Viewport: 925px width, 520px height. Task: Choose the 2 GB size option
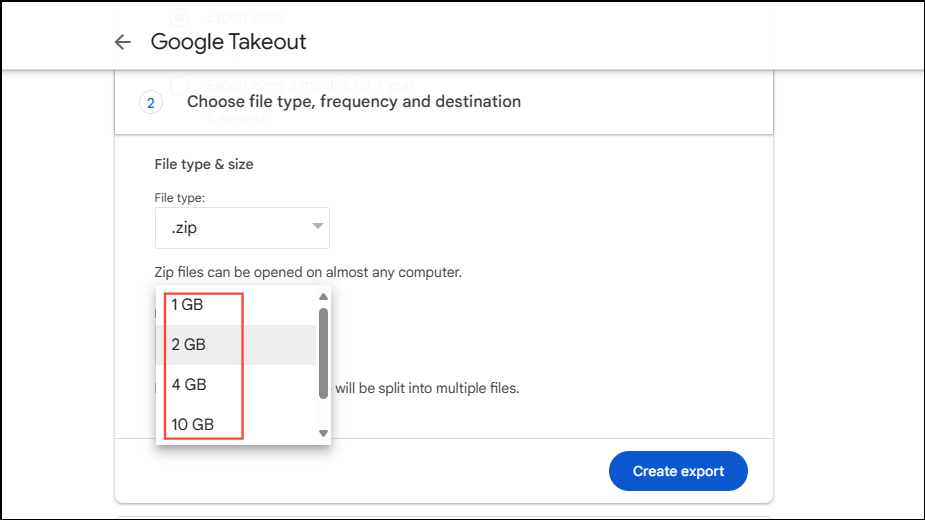(x=188, y=345)
